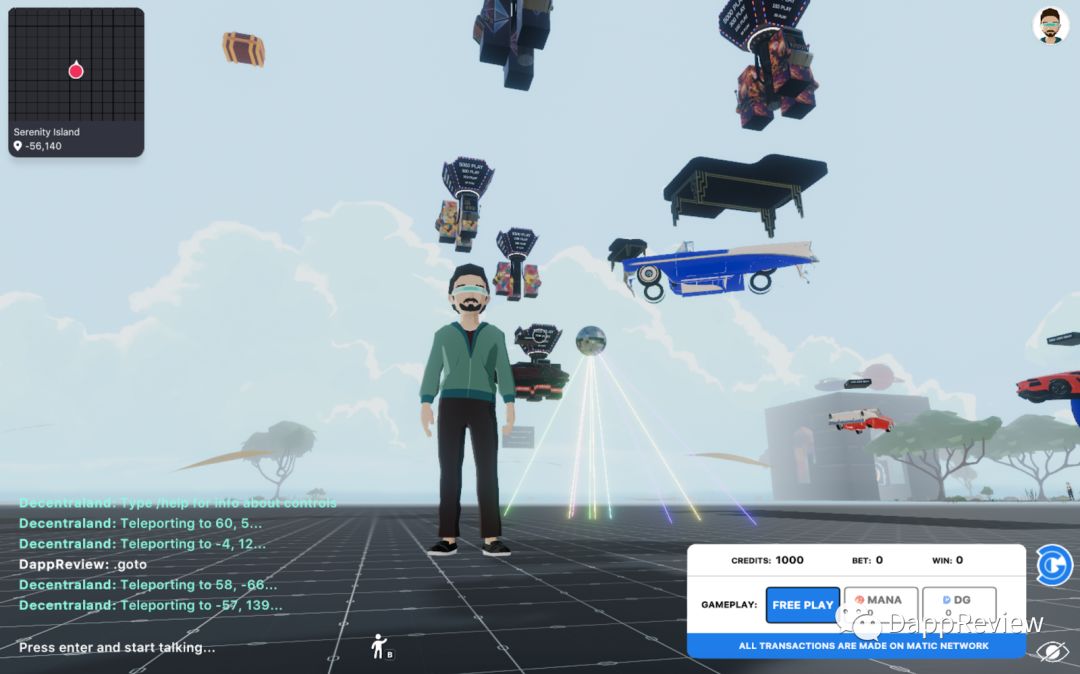Click 'Teleporting to -4, 12...' chat line
The image size is (1080, 674).
tap(143, 544)
